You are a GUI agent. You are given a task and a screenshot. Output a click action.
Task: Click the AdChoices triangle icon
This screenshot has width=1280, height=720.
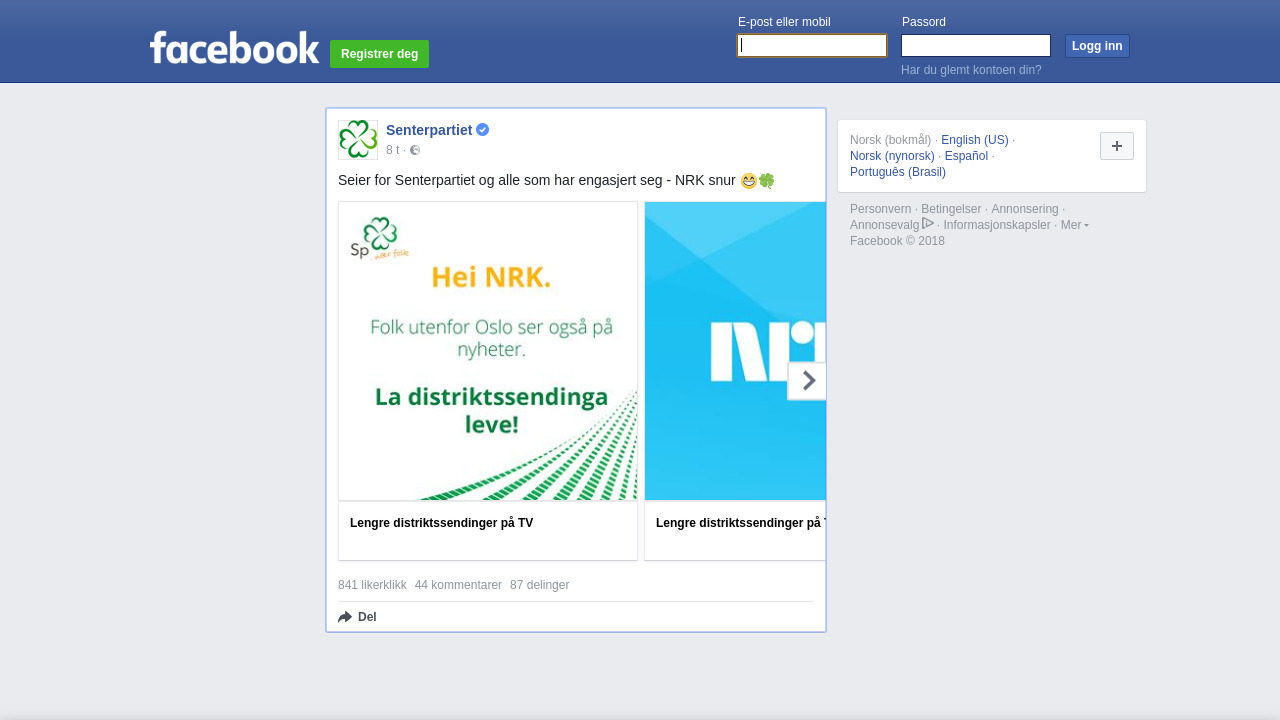tap(928, 223)
